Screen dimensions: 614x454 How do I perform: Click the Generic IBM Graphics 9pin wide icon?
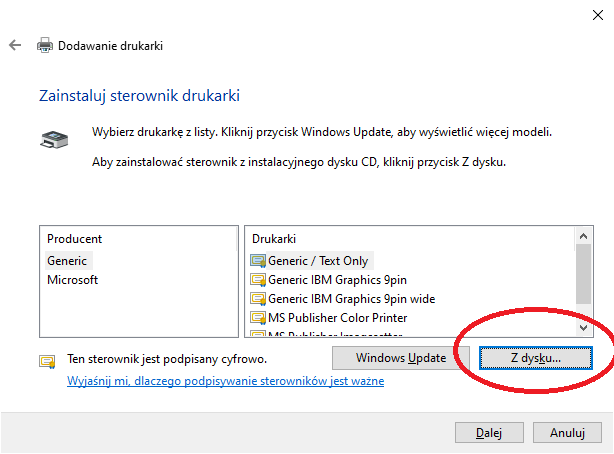(x=258, y=299)
